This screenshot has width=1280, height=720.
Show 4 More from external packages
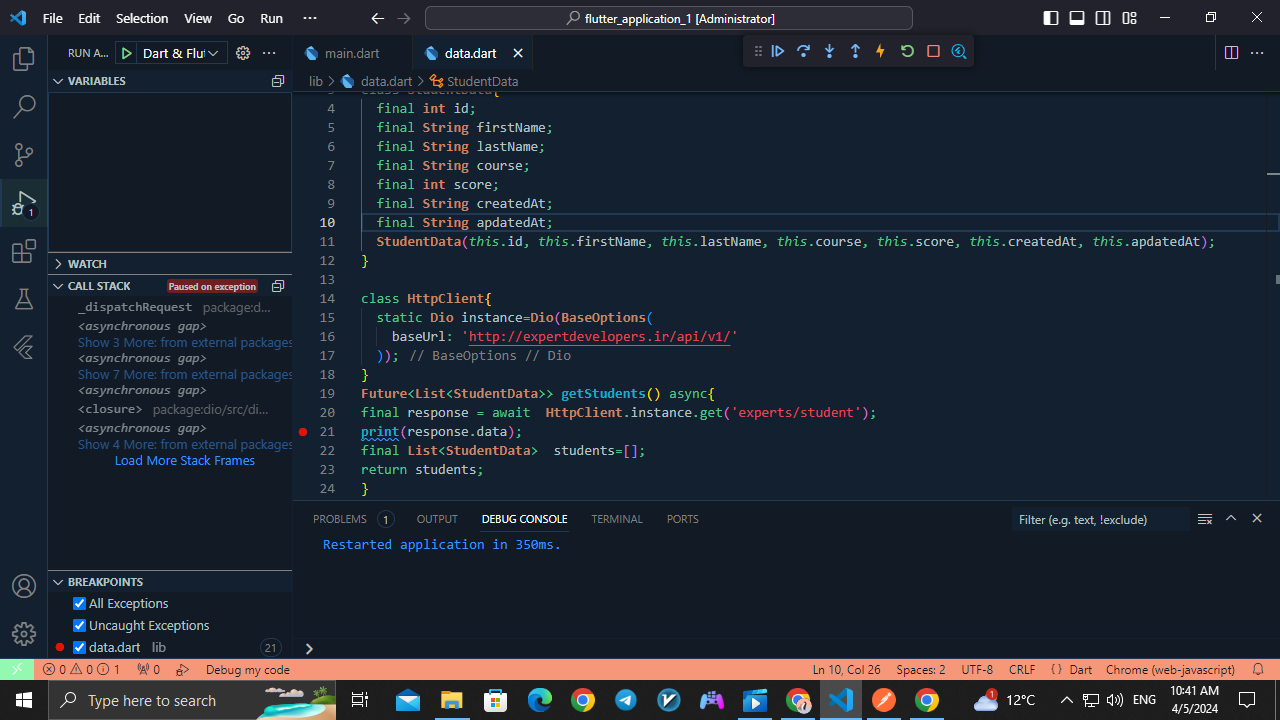(186, 444)
